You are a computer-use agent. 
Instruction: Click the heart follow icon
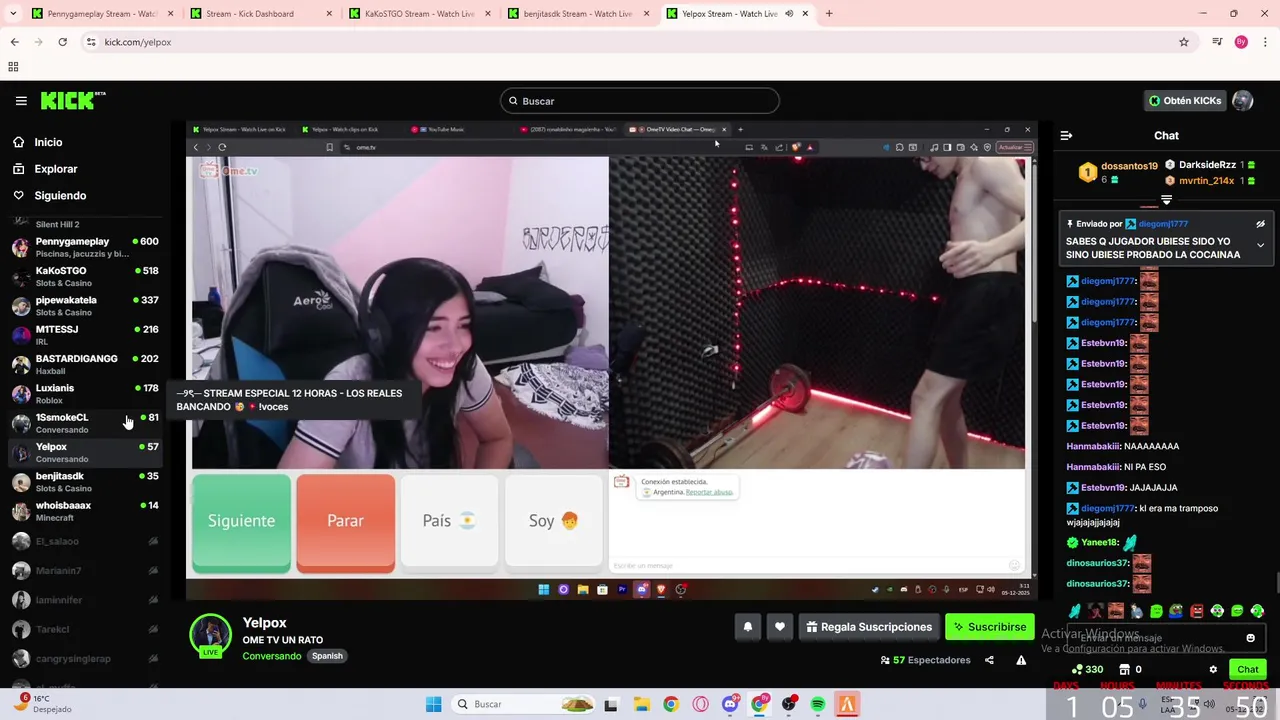point(780,627)
